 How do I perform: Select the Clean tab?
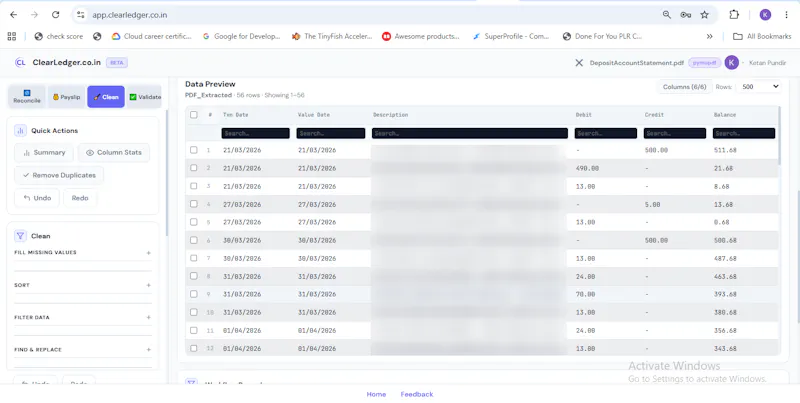tap(106, 97)
